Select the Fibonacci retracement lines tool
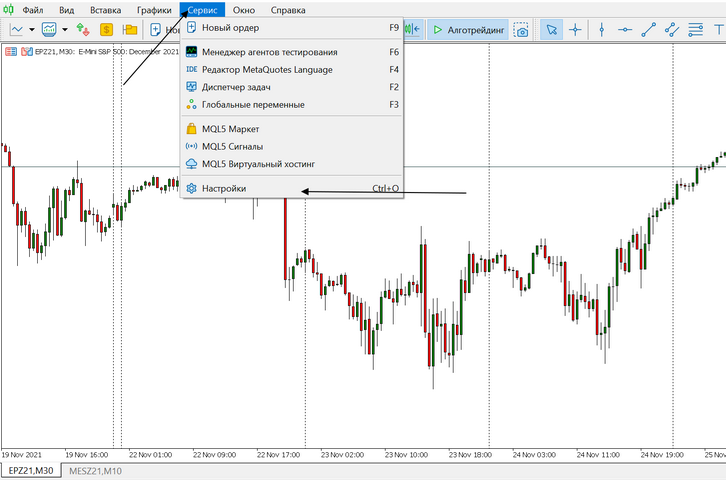 point(695,30)
